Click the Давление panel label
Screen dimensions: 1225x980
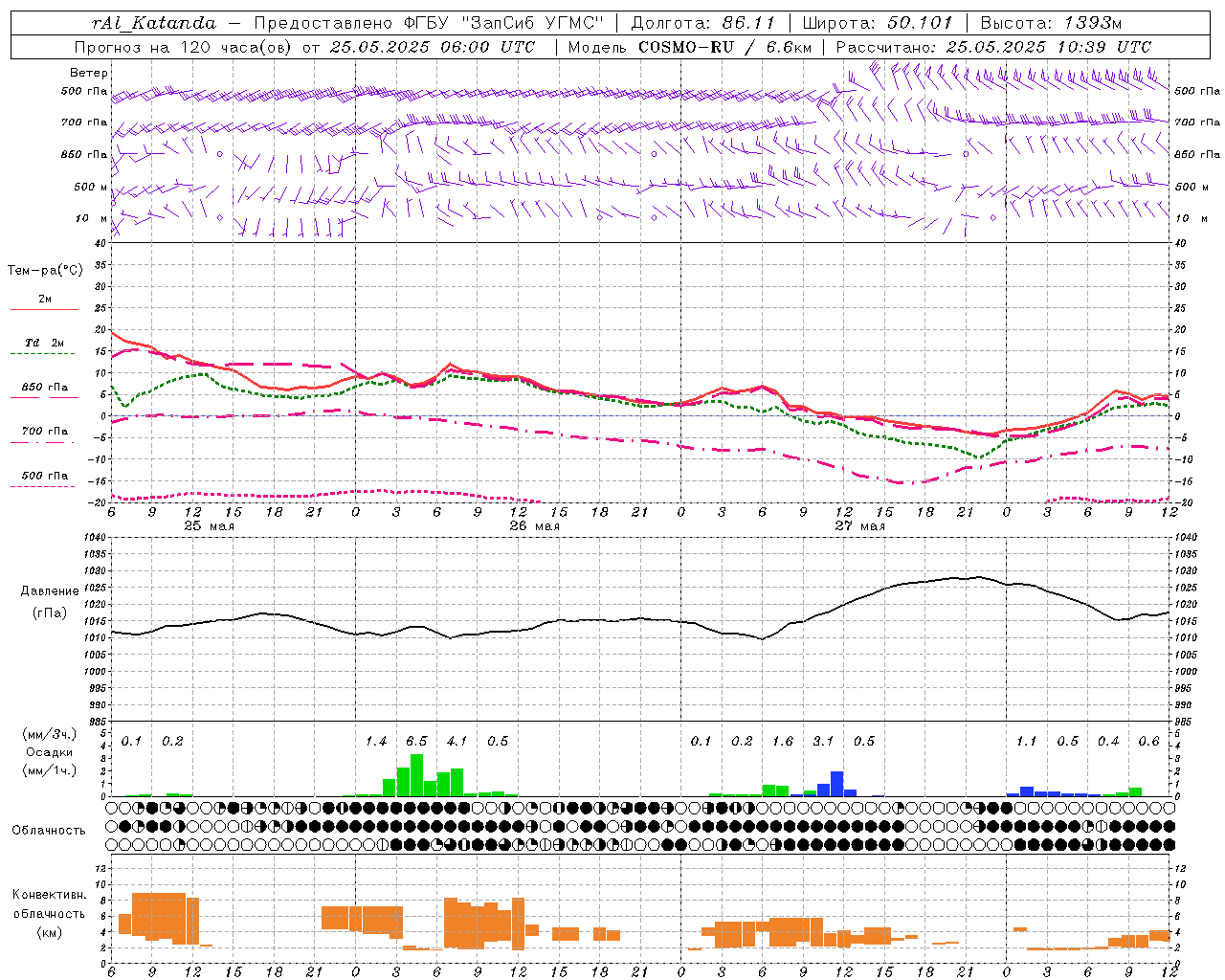[x=50, y=591]
